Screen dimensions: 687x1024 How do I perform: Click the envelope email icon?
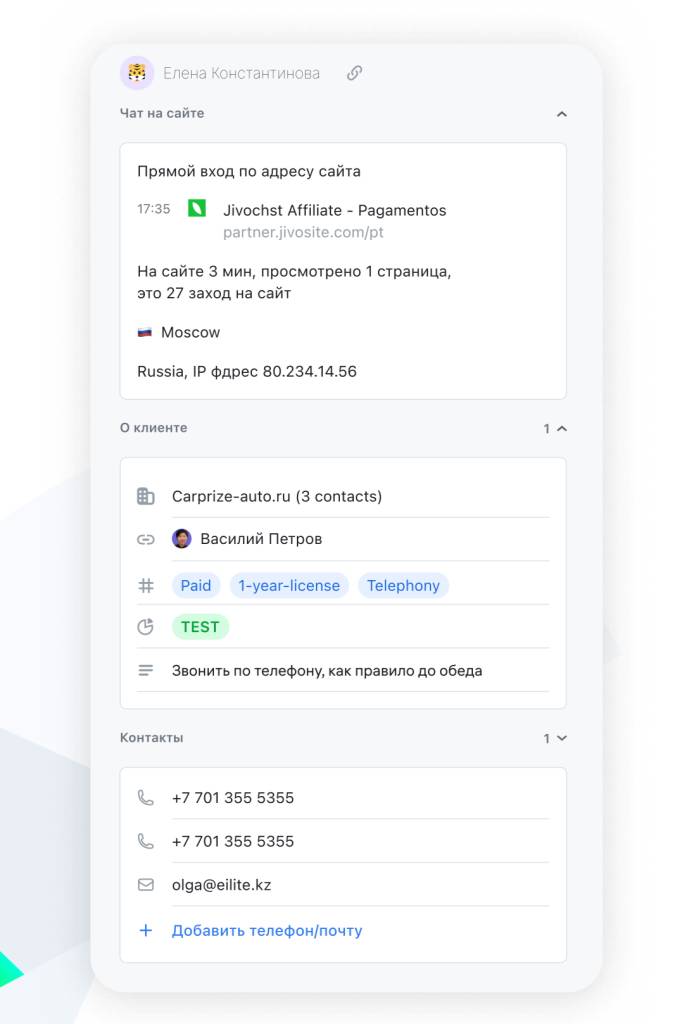click(146, 885)
